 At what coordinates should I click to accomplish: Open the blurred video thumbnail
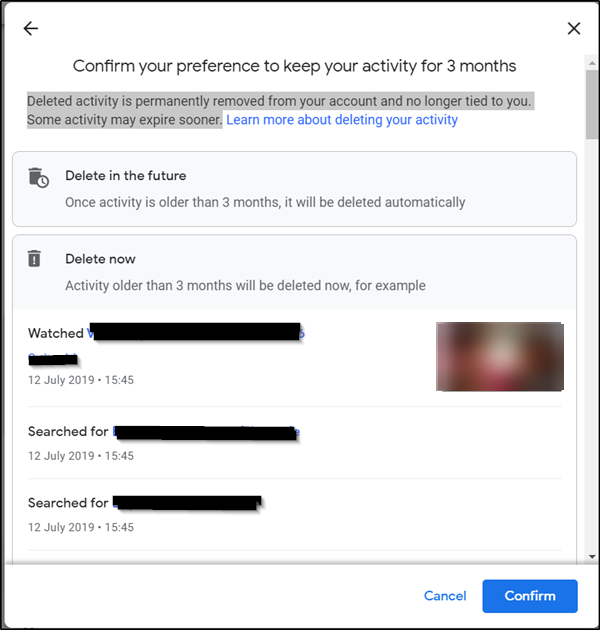[x=499, y=356]
